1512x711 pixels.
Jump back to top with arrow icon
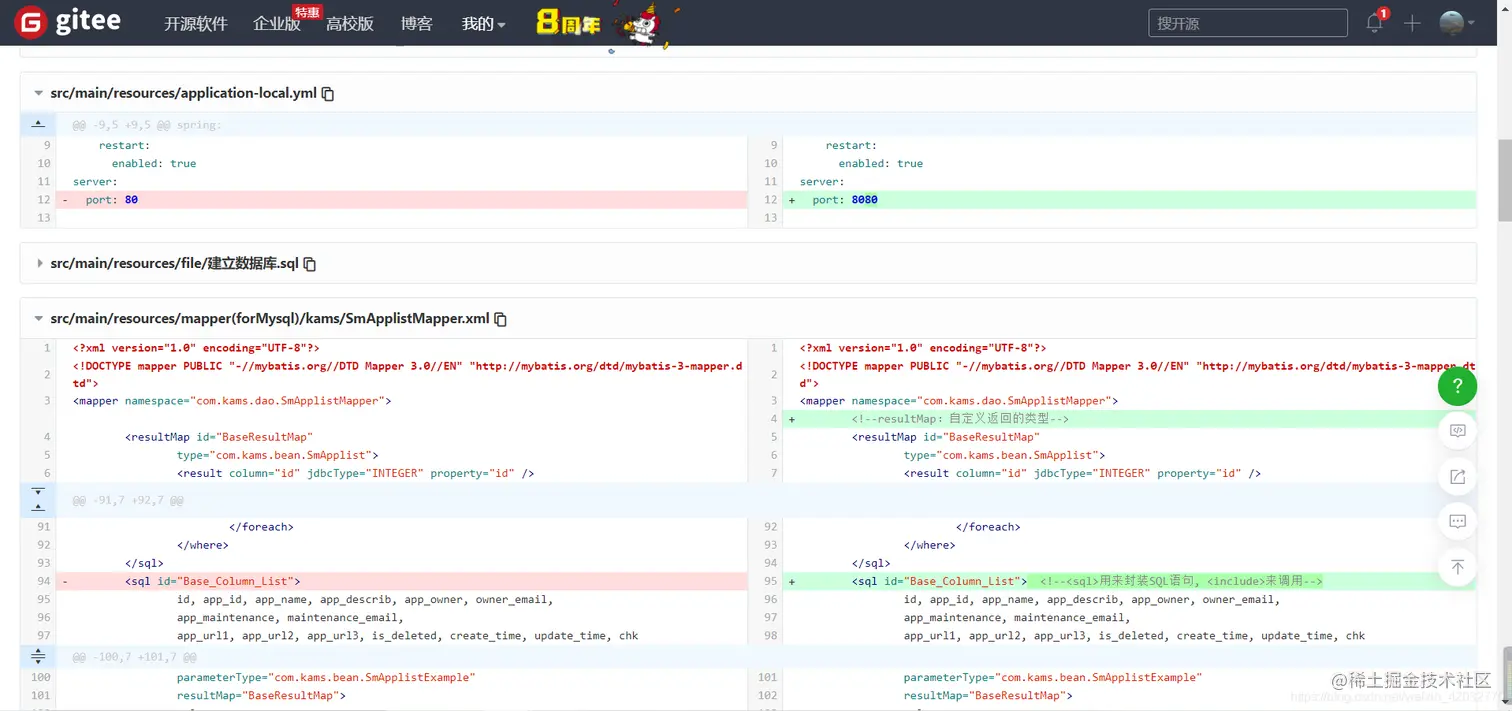tap(1457, 567)
